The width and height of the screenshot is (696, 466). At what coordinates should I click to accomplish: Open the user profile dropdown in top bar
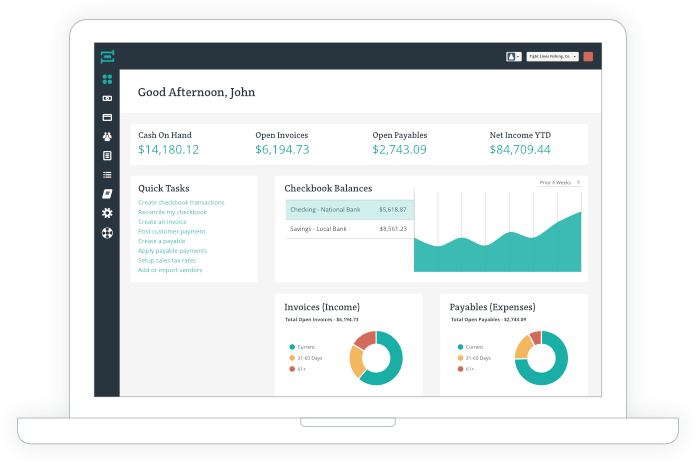click(514, 56)
